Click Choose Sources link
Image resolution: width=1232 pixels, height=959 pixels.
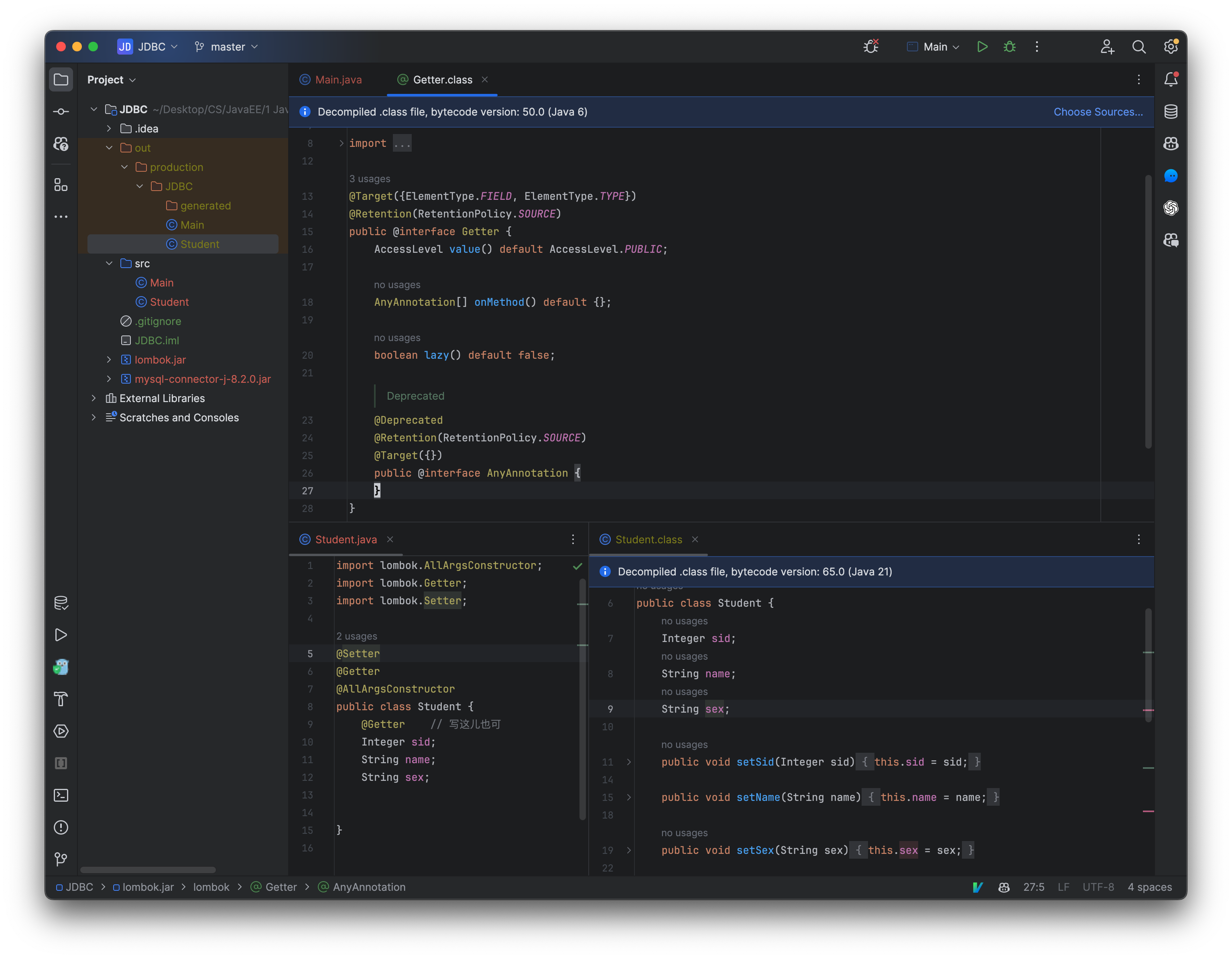1098,112
